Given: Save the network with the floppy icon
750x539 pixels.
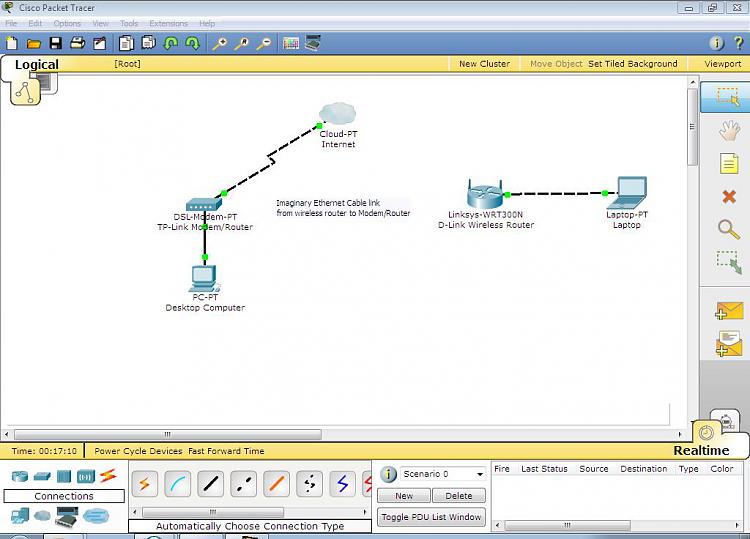Looking at the screenshot, I should (x=55, y=44).
